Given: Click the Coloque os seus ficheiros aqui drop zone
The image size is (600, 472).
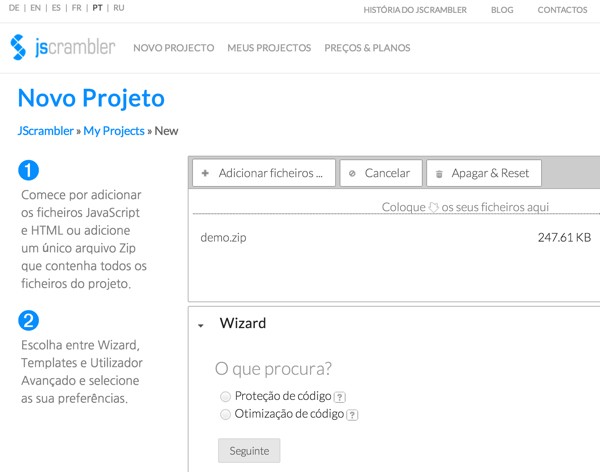Looking at the screenshot, I should coord(465,207).
